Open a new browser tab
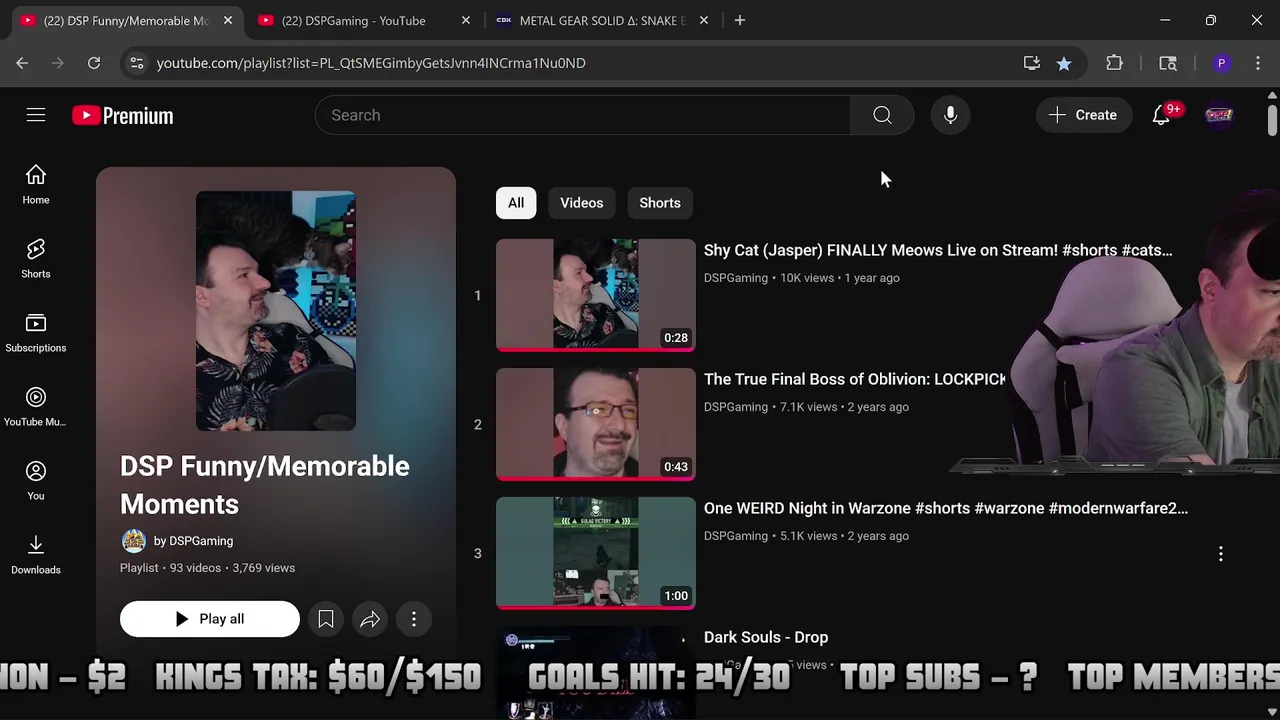Image resolution: width=1280 pixels, height=720 pixels. [740, 20]
